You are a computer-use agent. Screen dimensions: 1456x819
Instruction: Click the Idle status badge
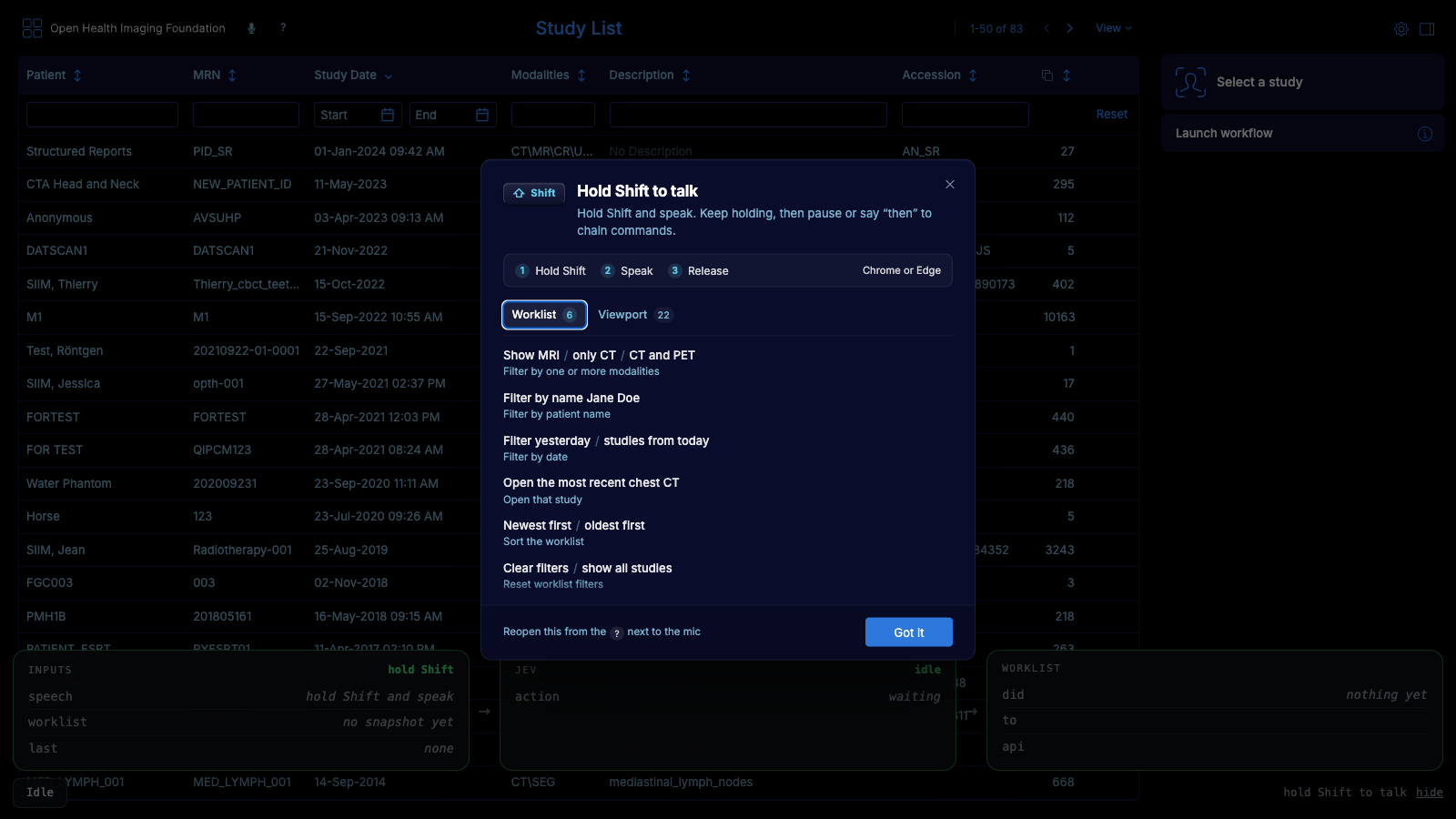(40, 793)
